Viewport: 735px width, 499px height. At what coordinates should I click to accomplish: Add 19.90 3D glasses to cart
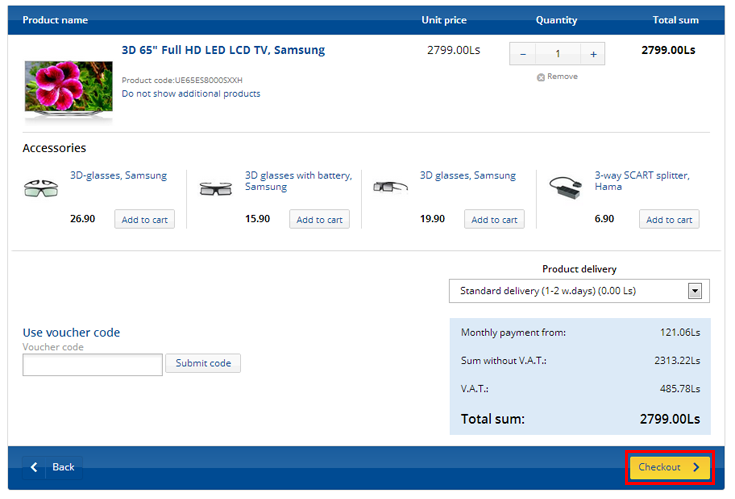494,219
